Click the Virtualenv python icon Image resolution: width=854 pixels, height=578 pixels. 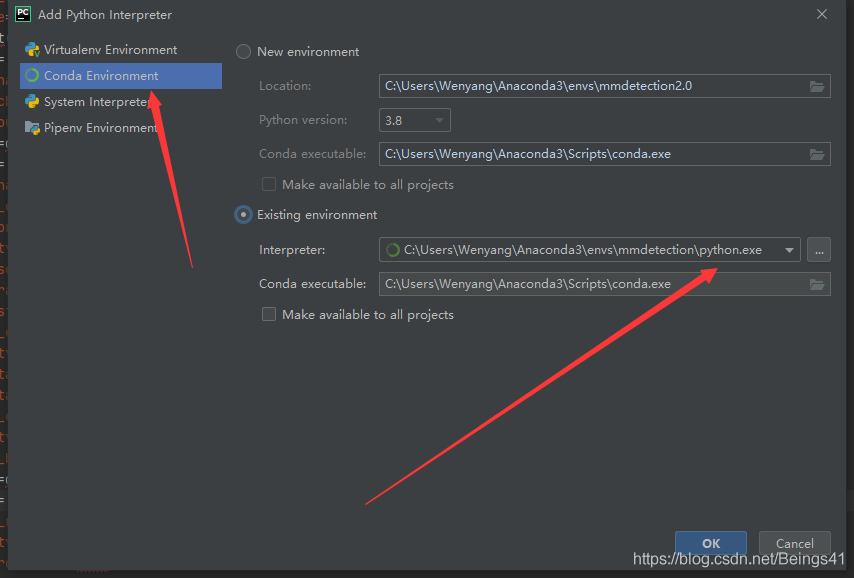coord(32,50)
